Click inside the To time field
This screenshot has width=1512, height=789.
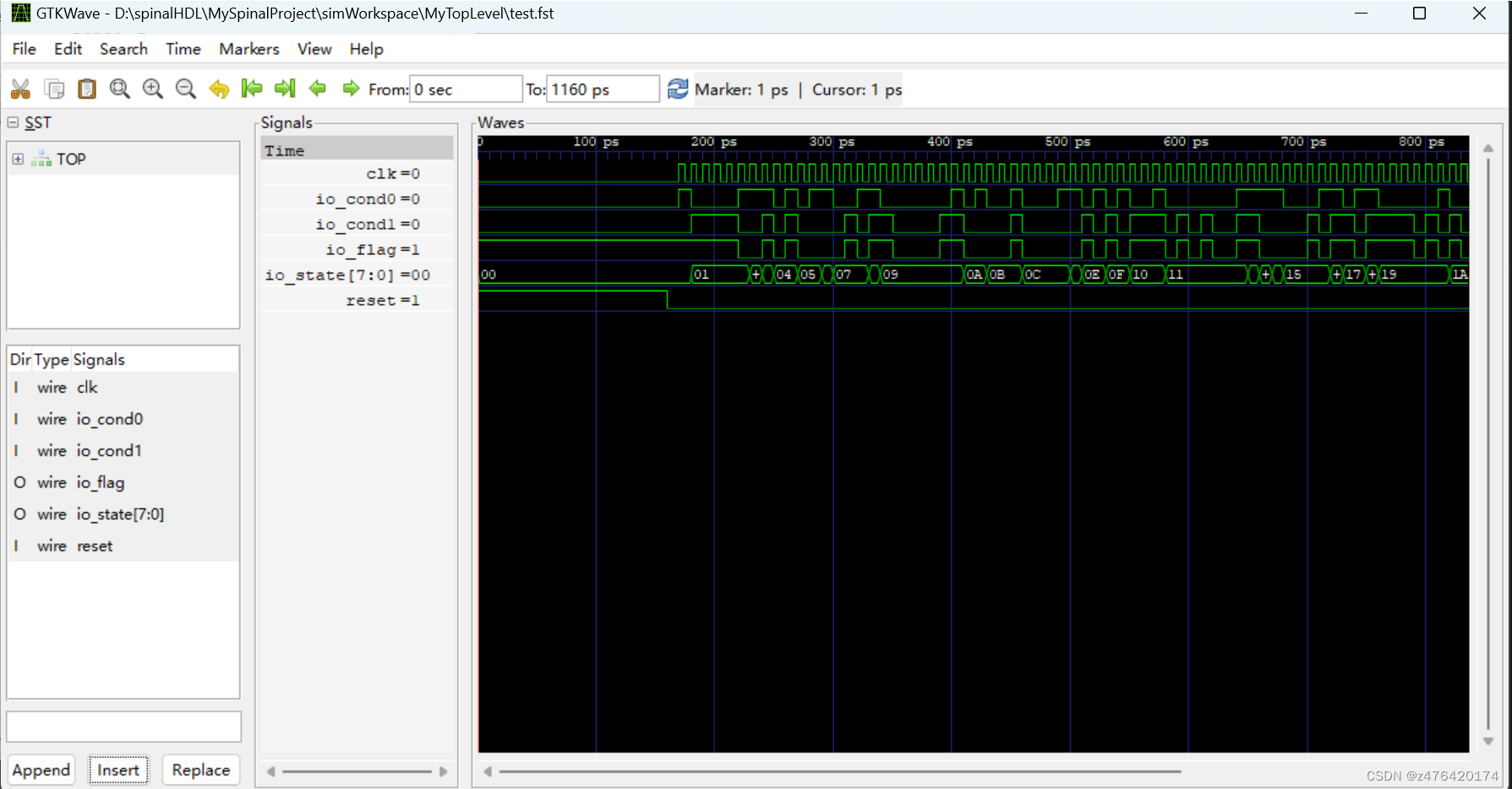click(602, 89)
